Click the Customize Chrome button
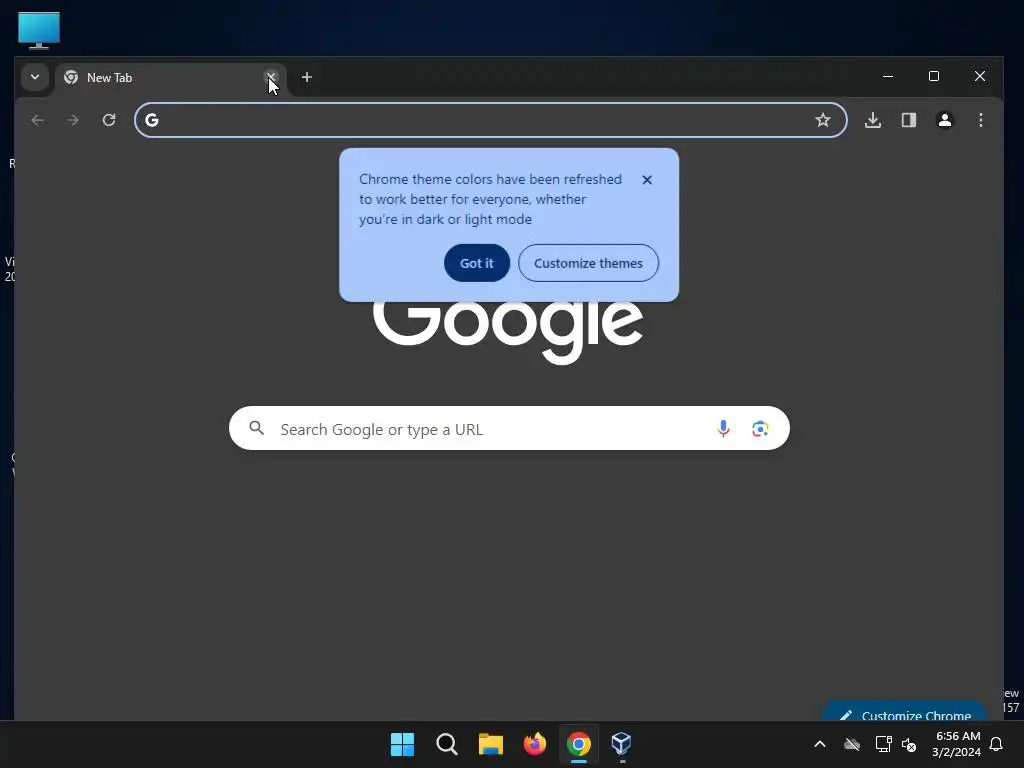This screenshot has width=1024, height=768. tap(905, 712)
